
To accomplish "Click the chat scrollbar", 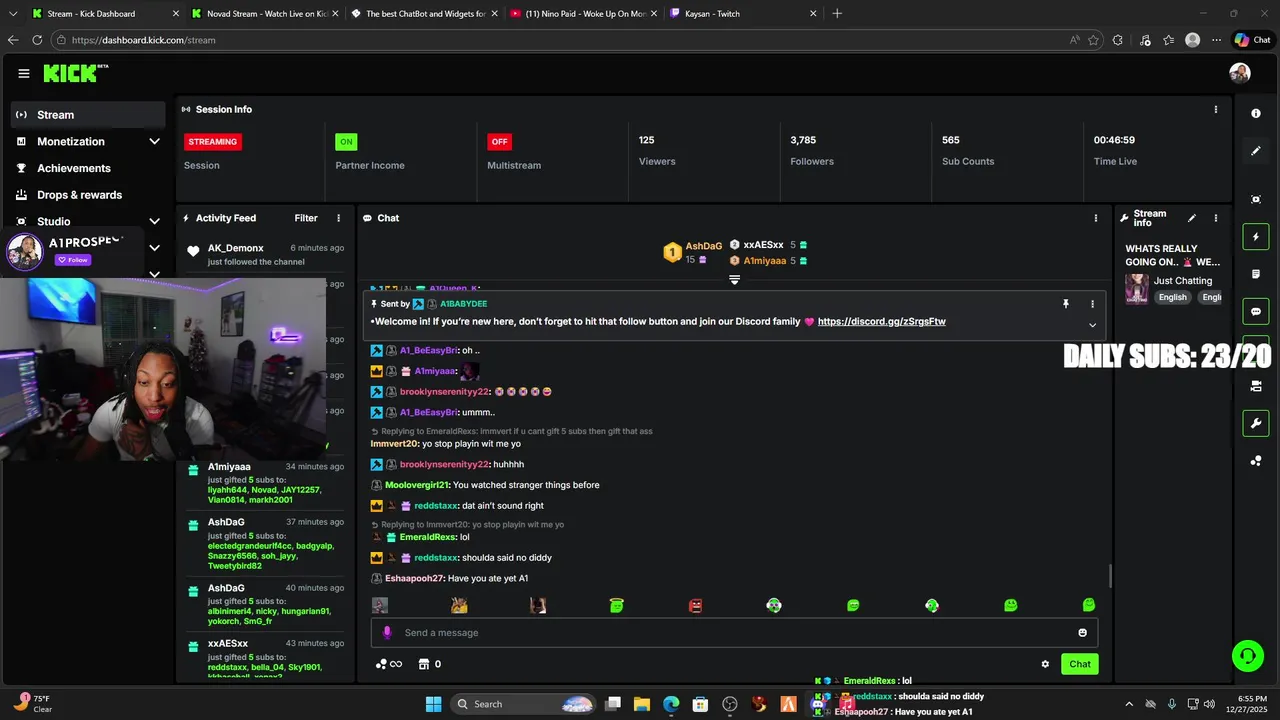I will (x=1110, y=576).
